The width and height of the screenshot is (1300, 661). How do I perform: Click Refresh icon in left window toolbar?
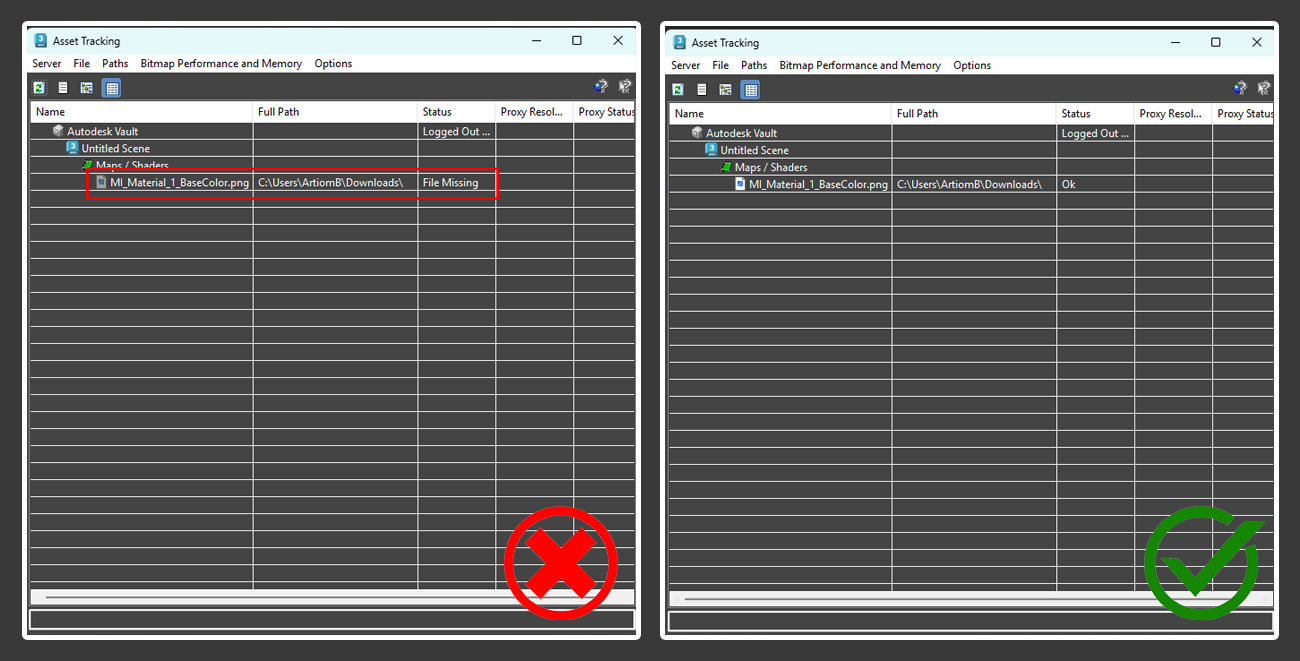pyautogui.click(x=39, y=88)
